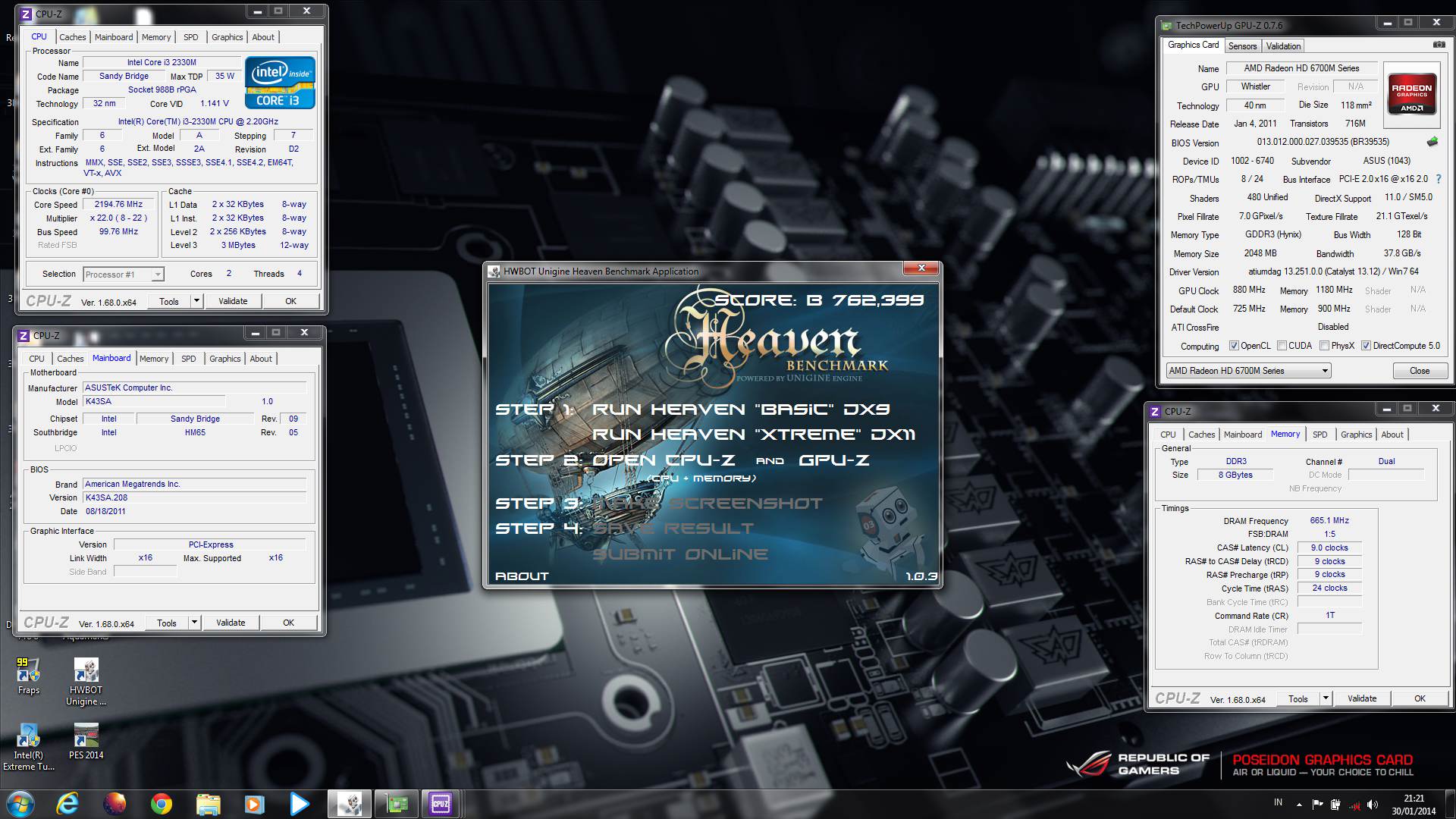1456x819 pixels.
Task: Click Show Desktop strip at taskbar end
Action: [1451, 805]
